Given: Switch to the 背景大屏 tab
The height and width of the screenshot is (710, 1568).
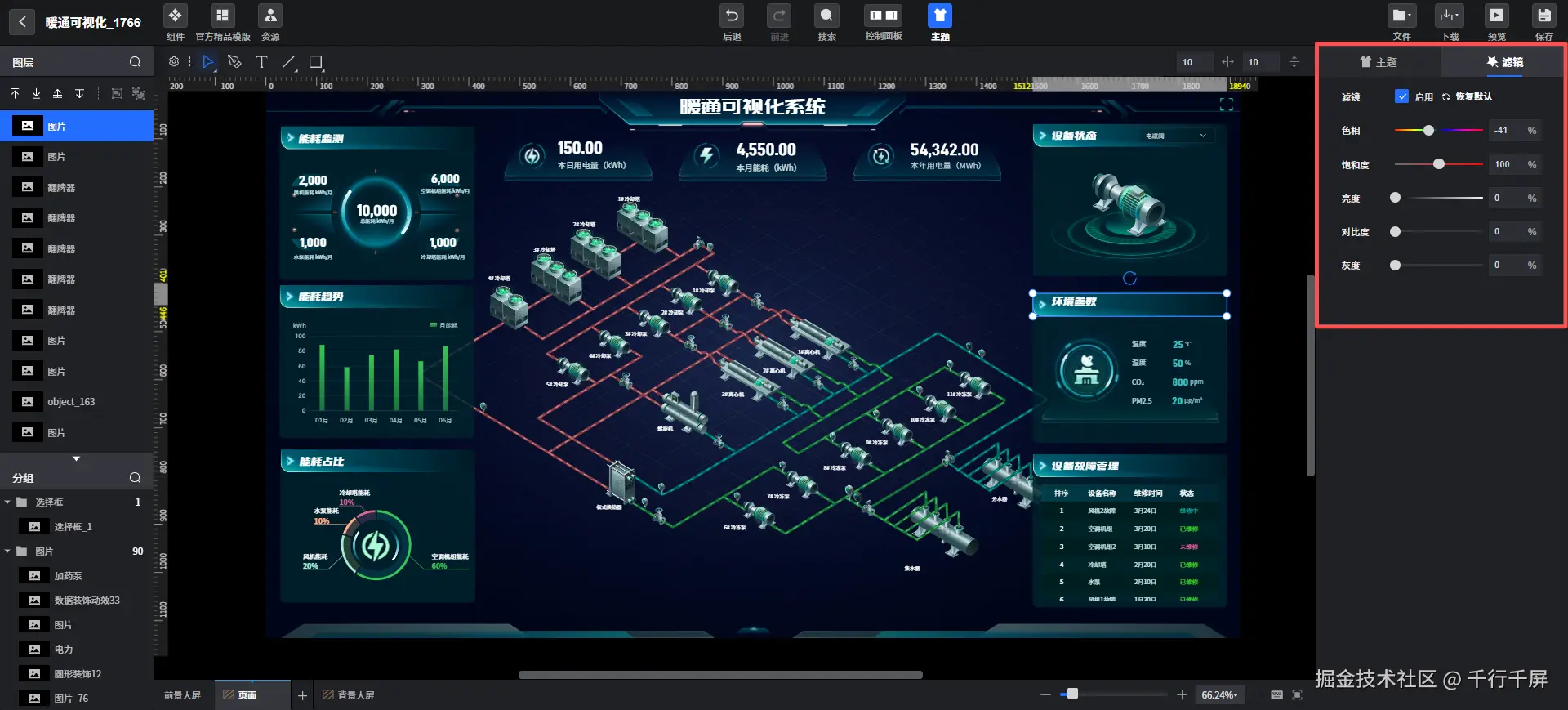Looking at the screenshot, I should pos(349,694).
